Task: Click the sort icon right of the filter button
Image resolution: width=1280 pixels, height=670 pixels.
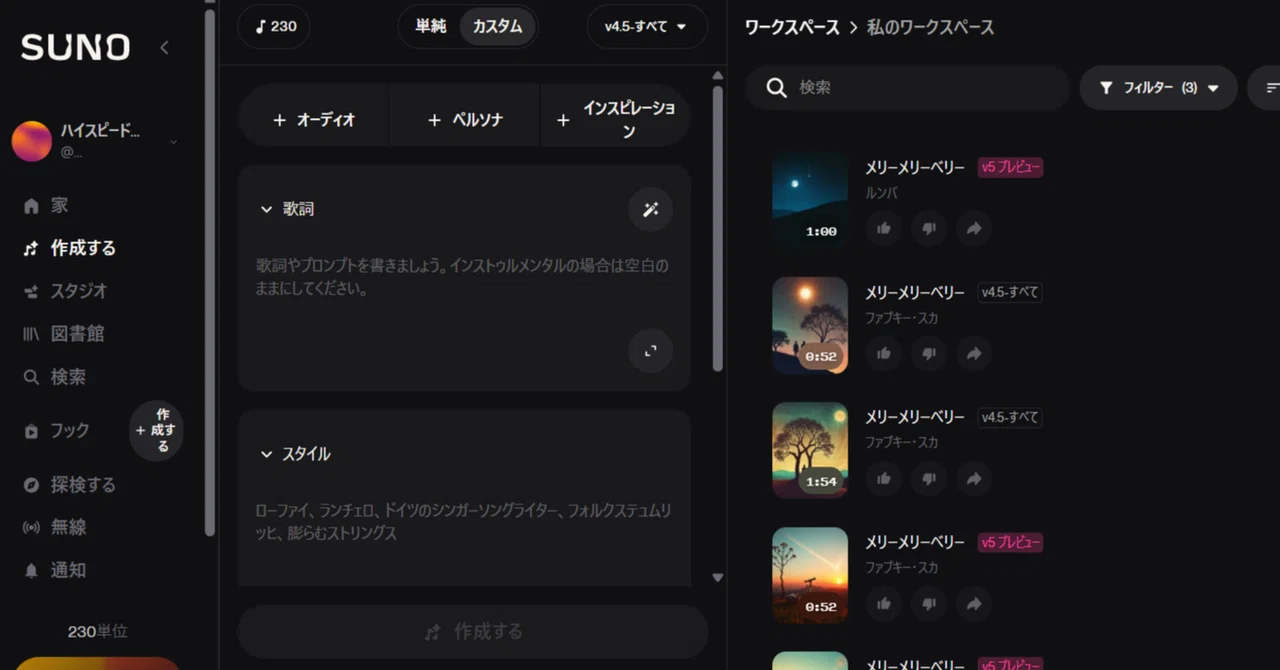Action: point(1271,88)
